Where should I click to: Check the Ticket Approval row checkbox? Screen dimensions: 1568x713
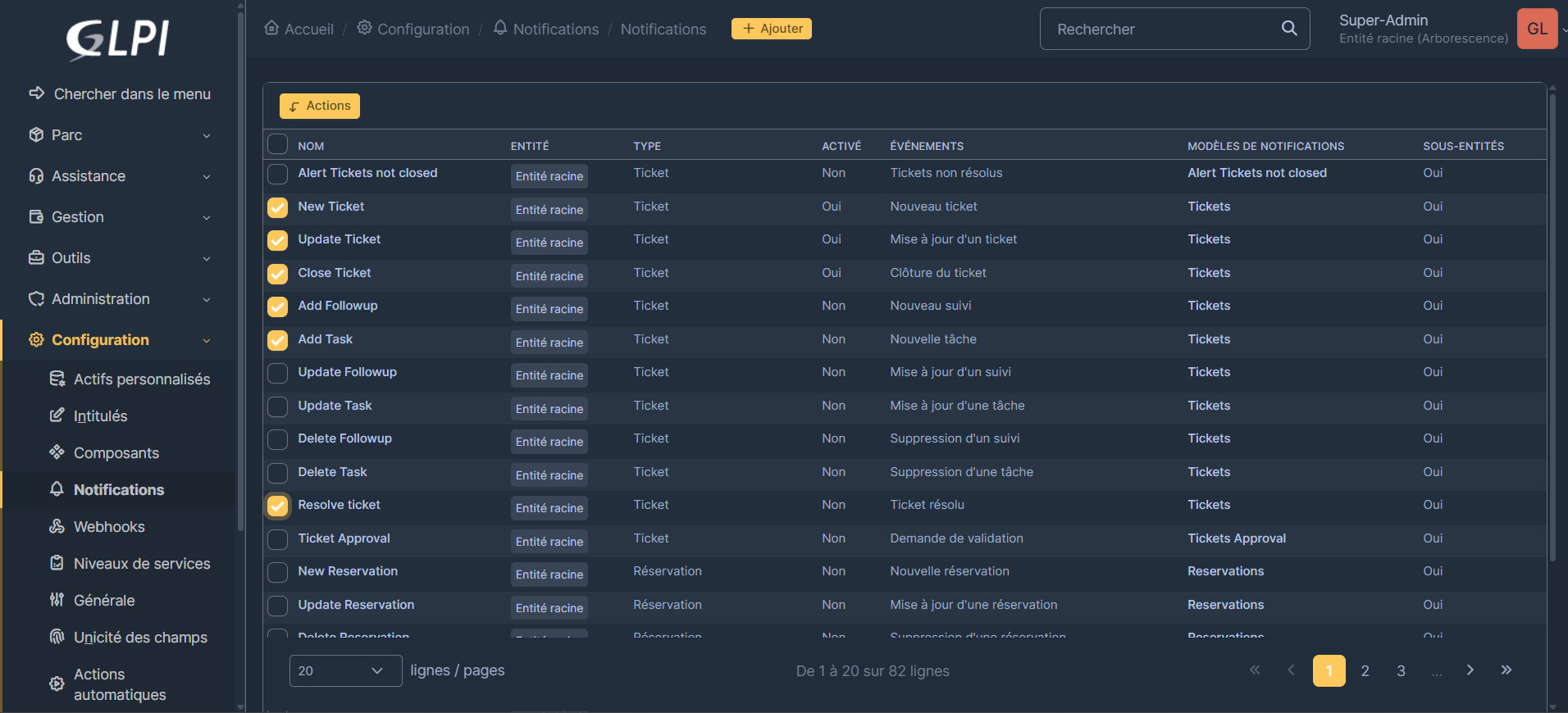278,539
